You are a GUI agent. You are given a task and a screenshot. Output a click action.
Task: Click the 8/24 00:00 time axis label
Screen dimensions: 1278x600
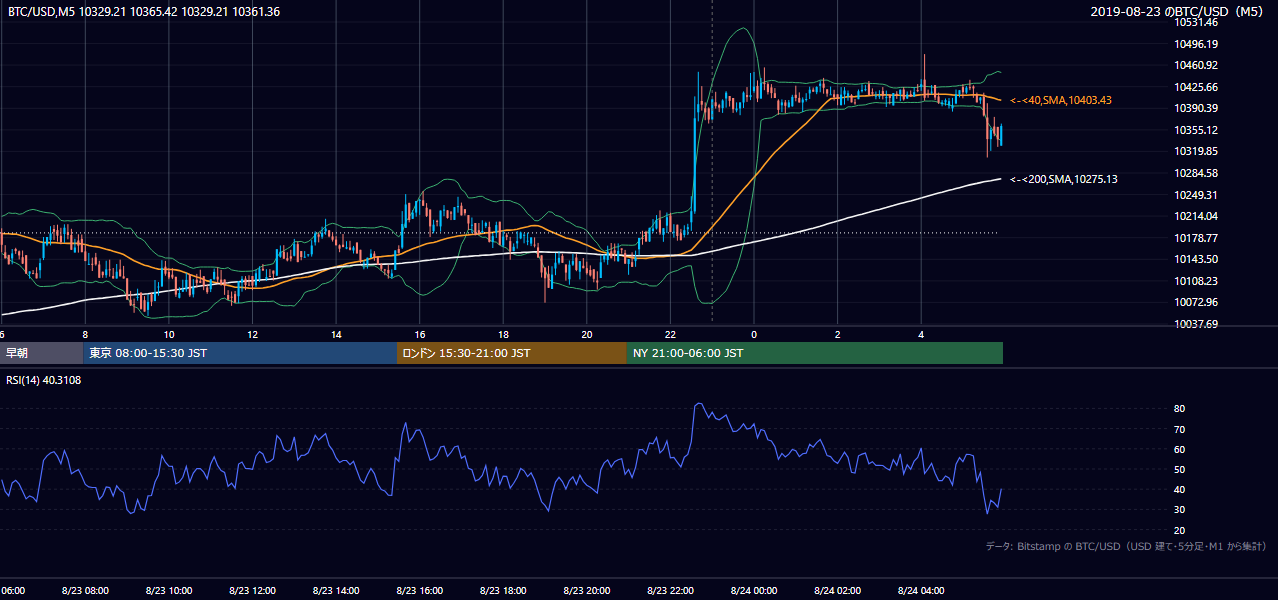[754, 590]
